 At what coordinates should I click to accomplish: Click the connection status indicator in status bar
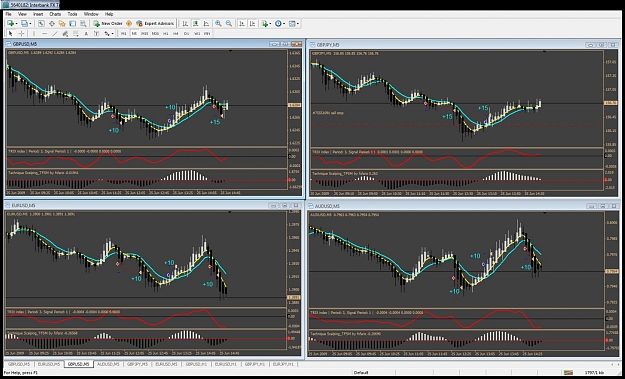coord(568,373)
